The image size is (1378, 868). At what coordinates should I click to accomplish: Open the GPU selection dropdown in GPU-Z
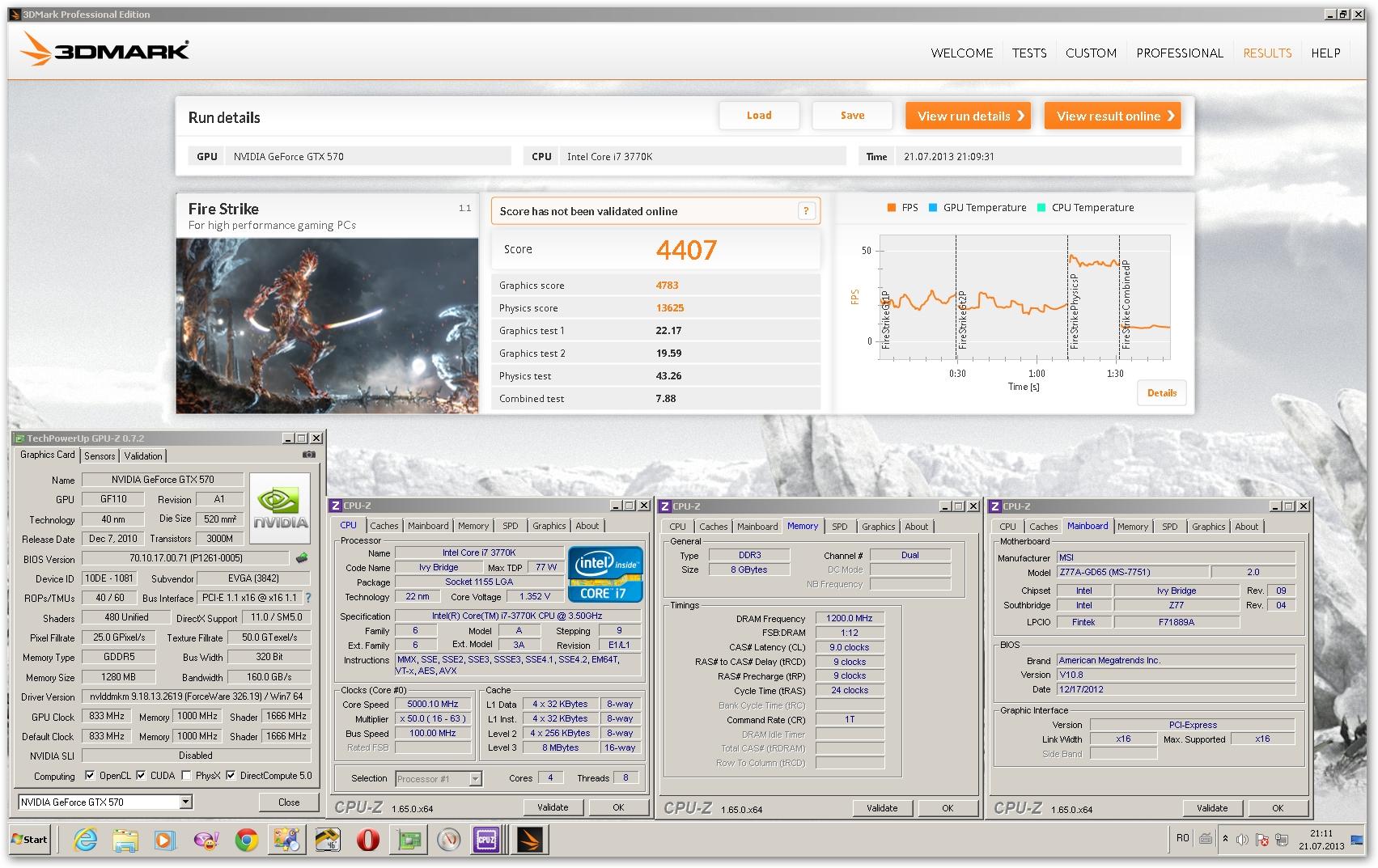[x=185, y=802]
